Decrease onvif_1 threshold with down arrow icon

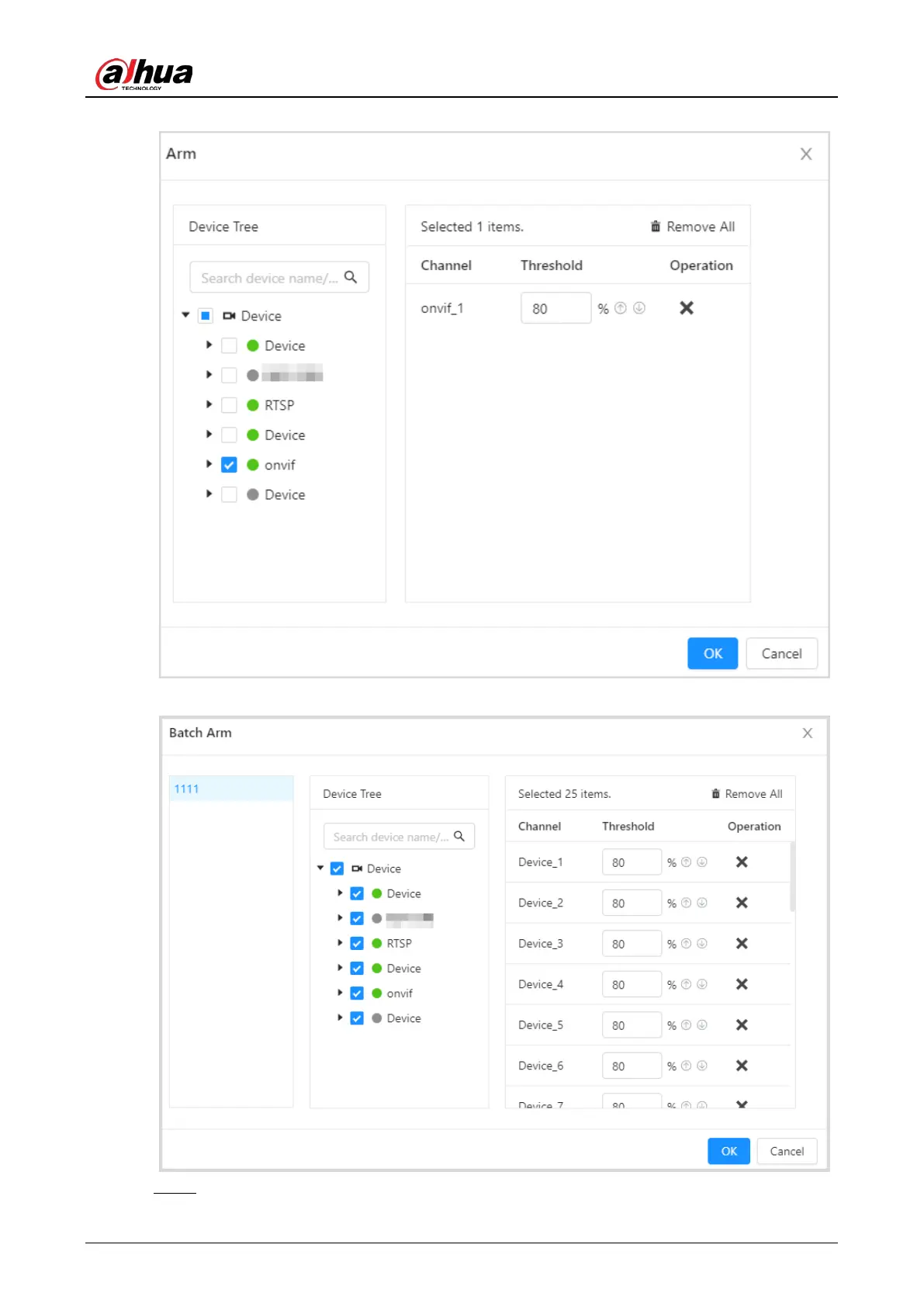[x=639, y=308]
